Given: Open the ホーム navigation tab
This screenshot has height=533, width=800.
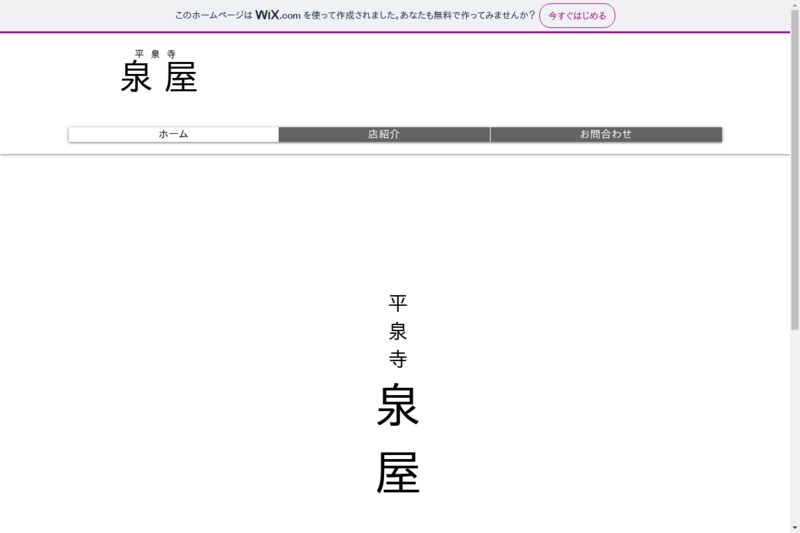Looking at the screenshot, I should (x=173, y=134).
